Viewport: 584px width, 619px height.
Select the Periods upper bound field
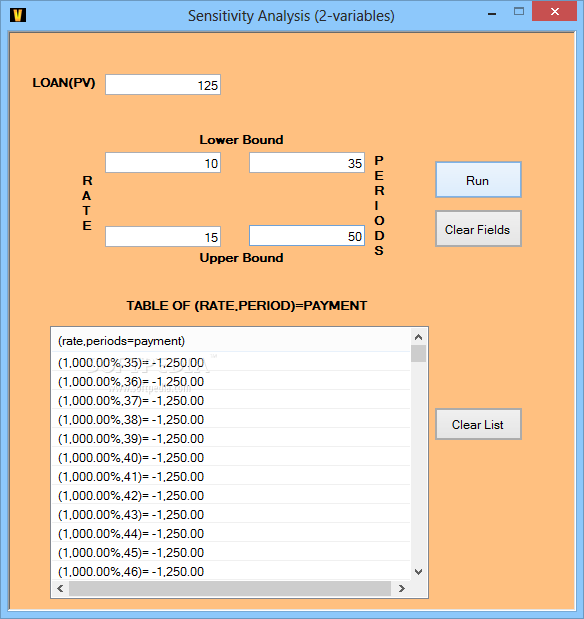307,236
